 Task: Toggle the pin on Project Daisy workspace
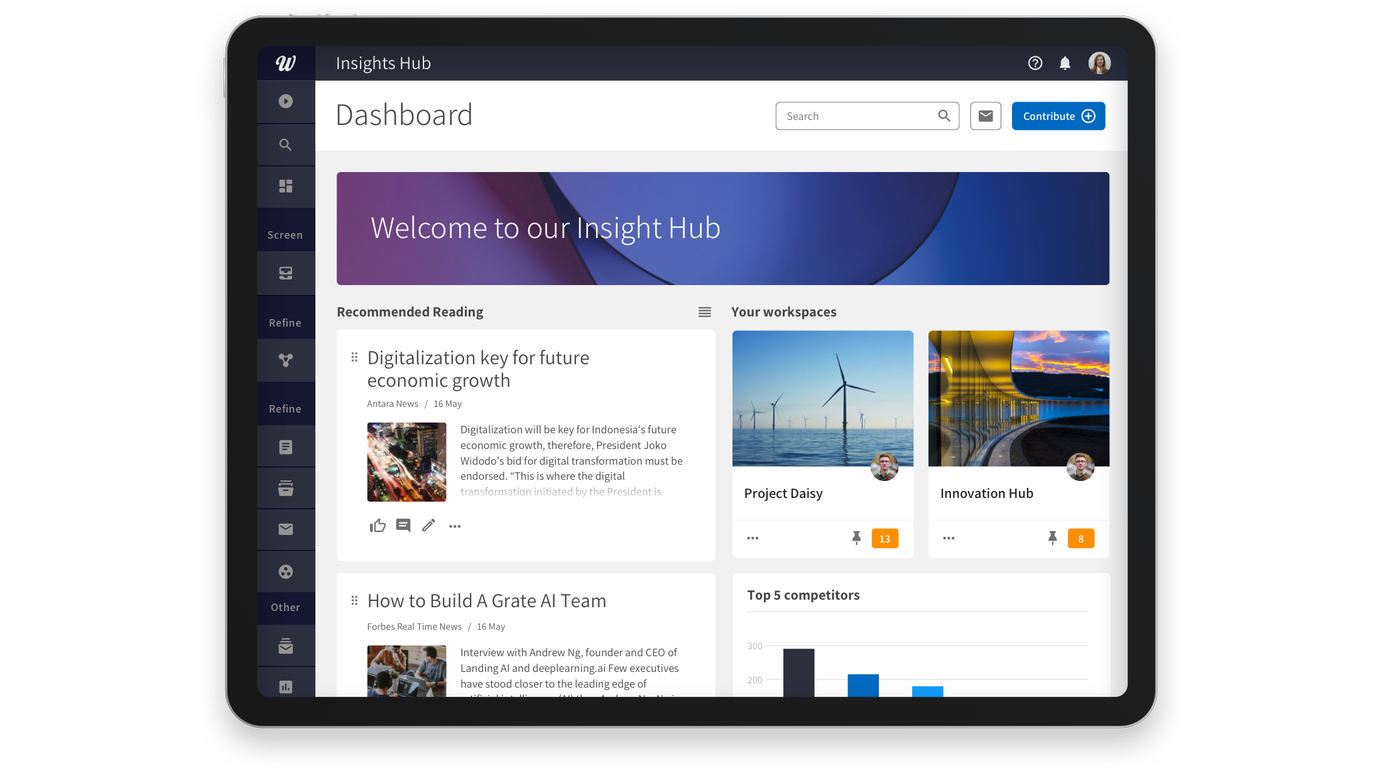[x=856, y=538]
